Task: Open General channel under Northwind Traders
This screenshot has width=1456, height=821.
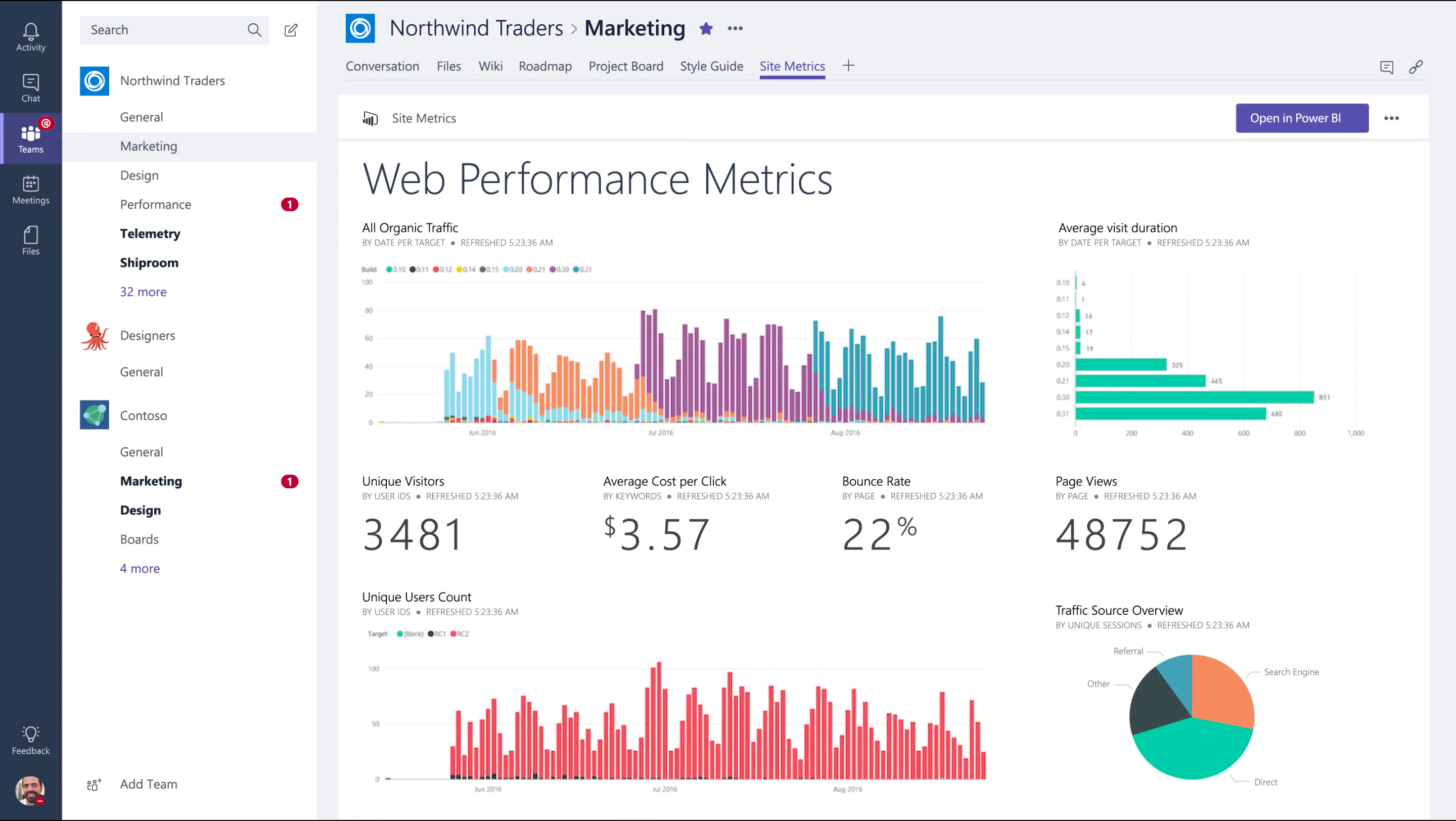Action: pyautogui.click(x=142, y=117)
